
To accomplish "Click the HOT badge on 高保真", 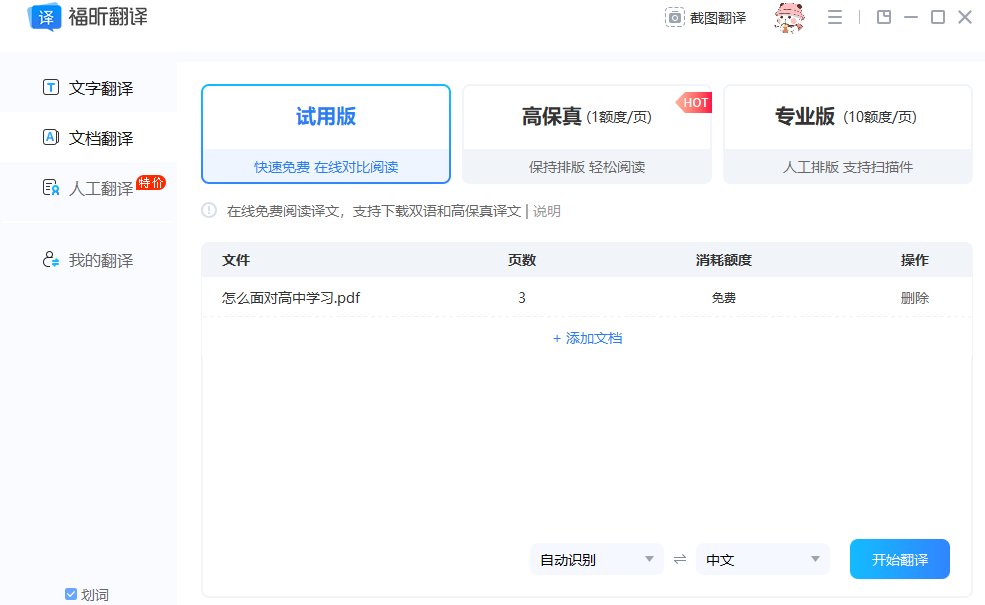I will pos(695,102).
